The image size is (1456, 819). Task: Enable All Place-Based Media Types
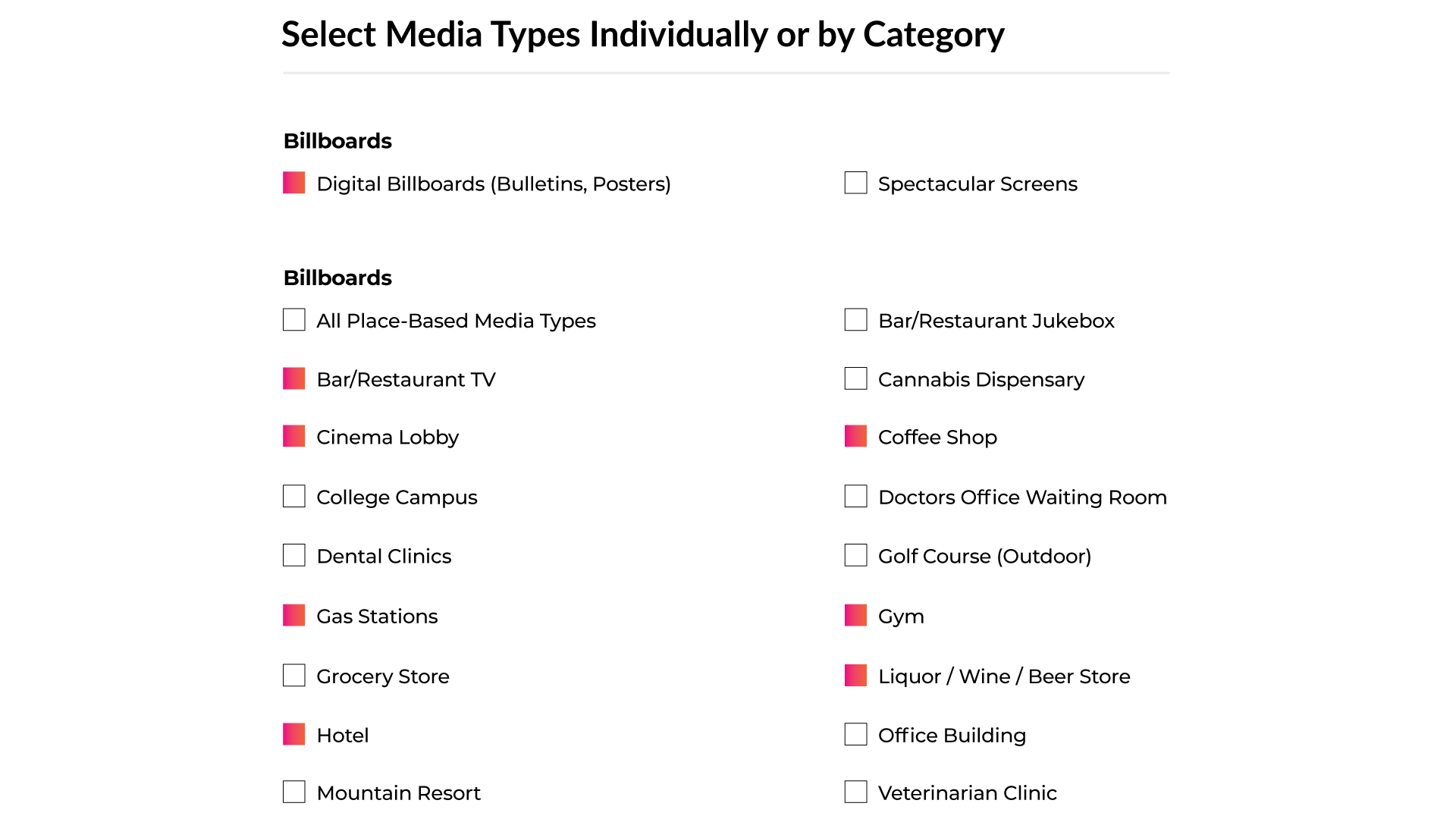294,320
